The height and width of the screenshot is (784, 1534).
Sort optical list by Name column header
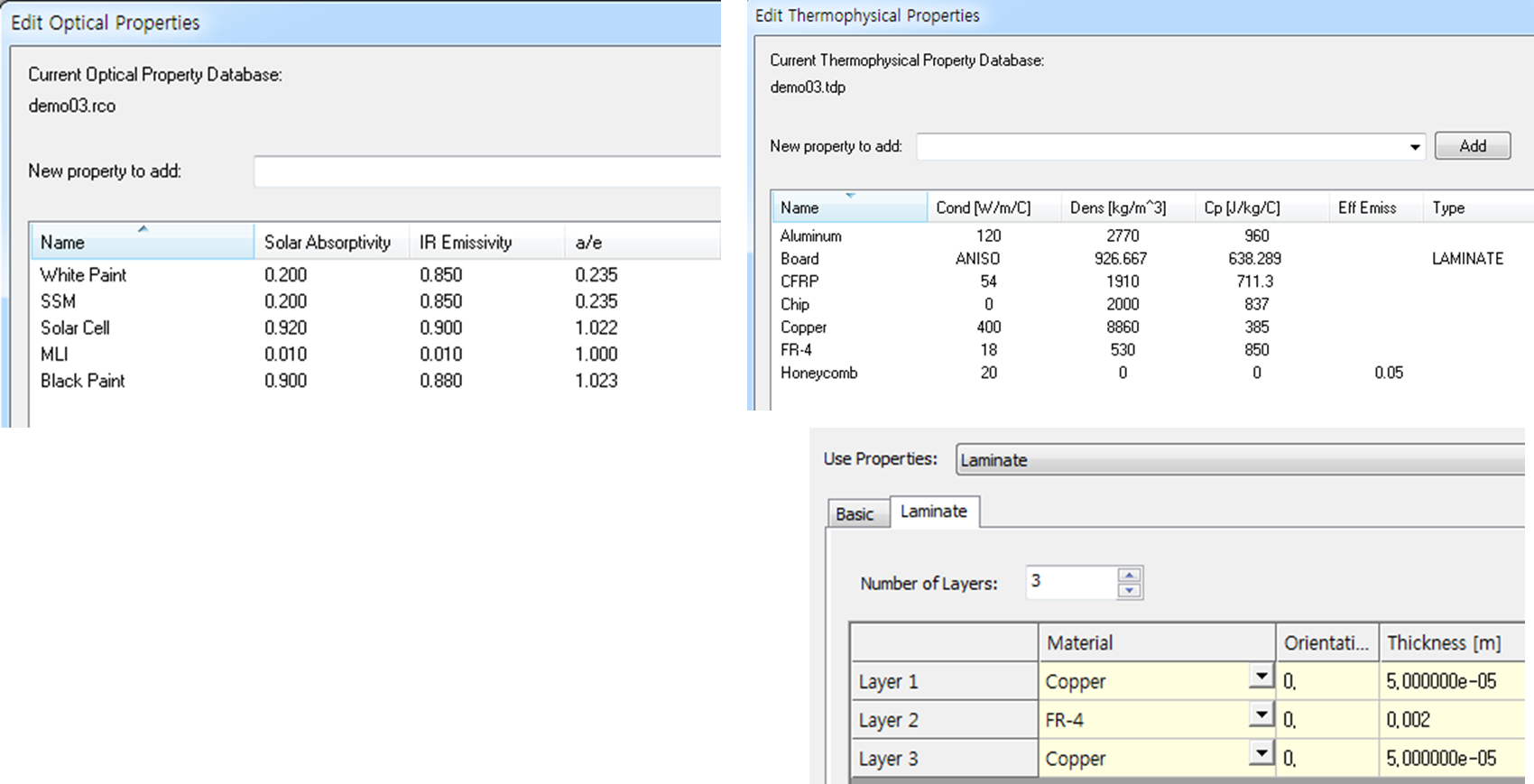143,242
